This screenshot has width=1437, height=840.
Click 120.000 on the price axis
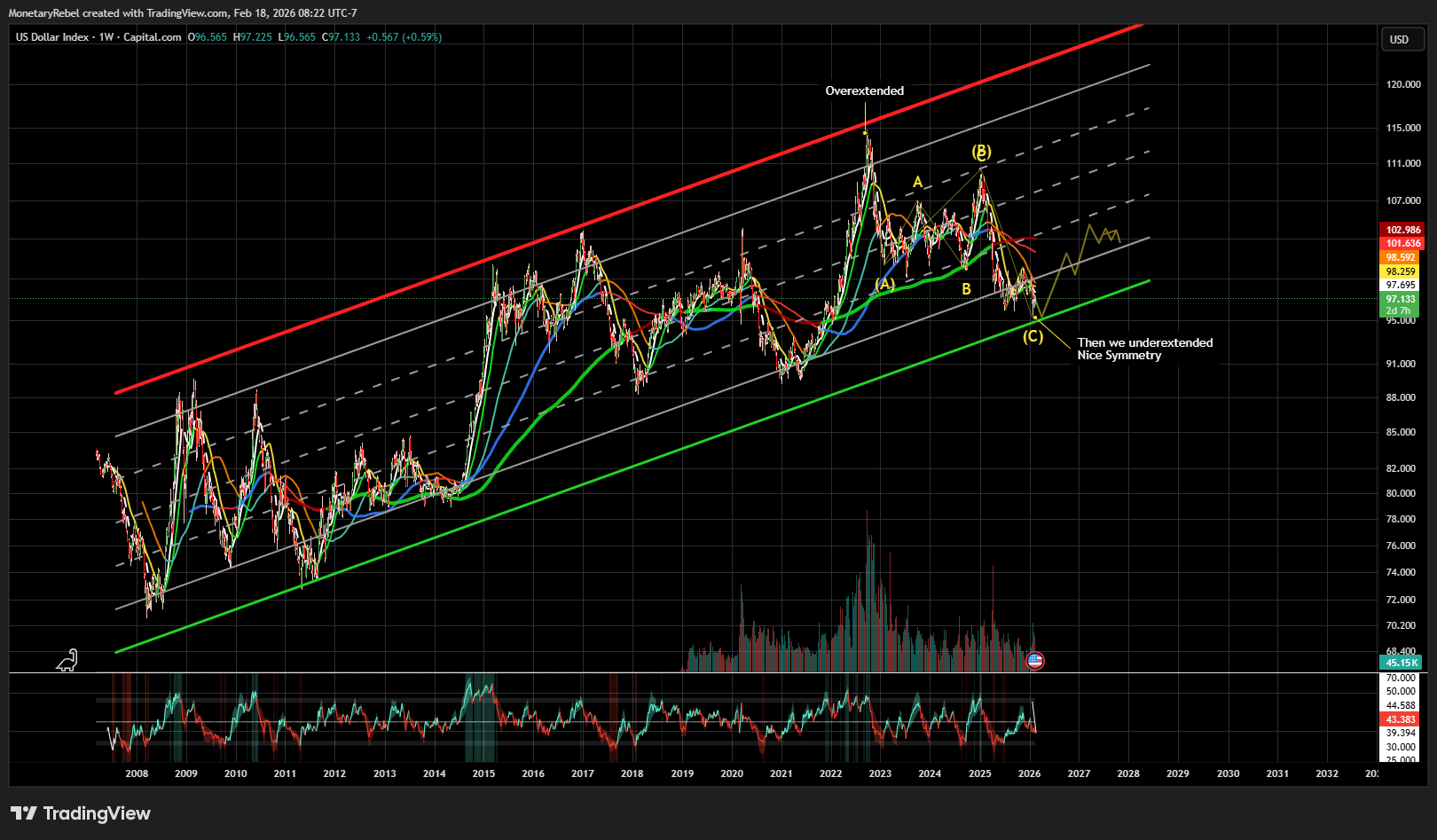[1403, 84]
